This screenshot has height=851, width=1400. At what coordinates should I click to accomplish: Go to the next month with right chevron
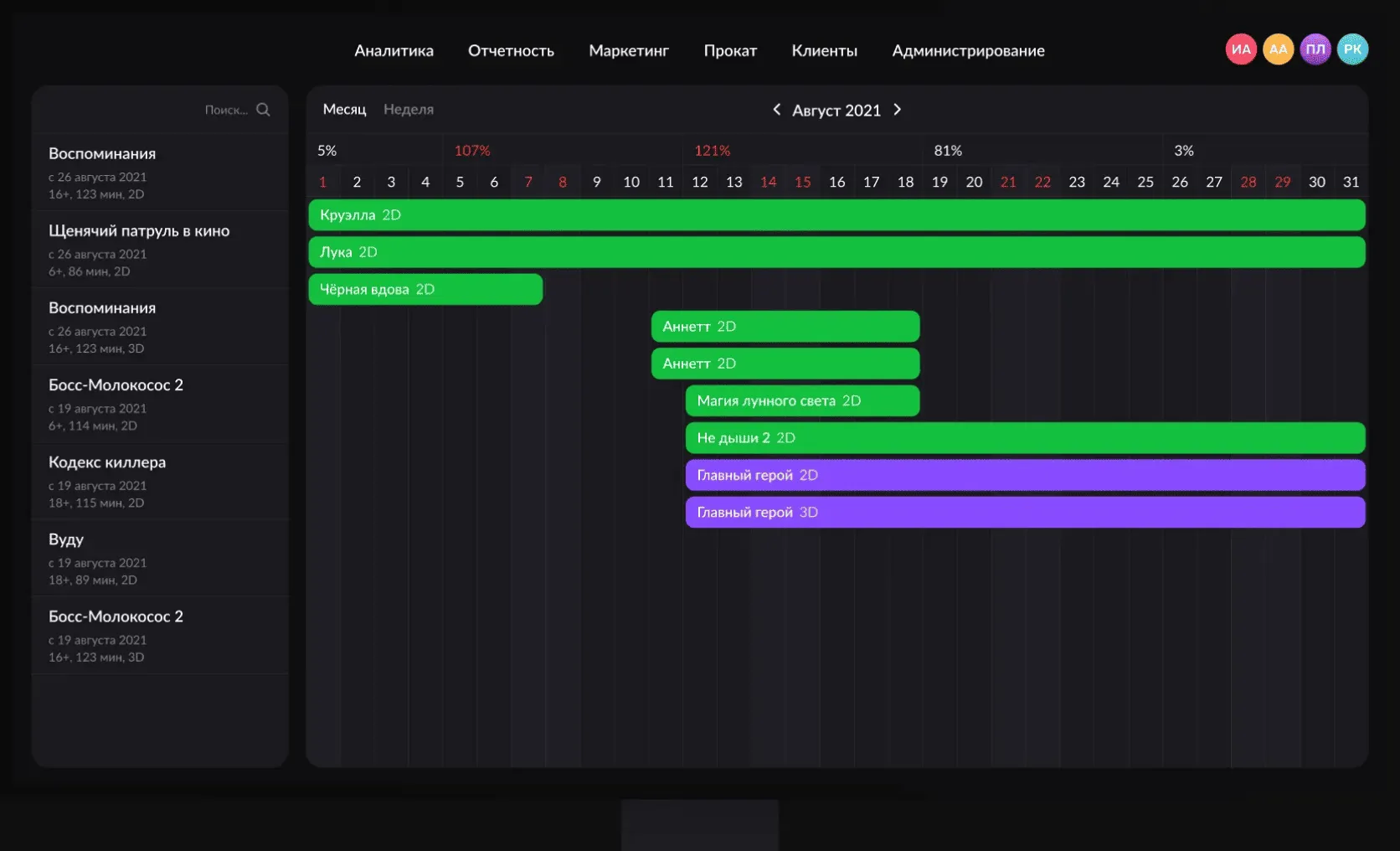pyautogui.click(x=898, y=110)
